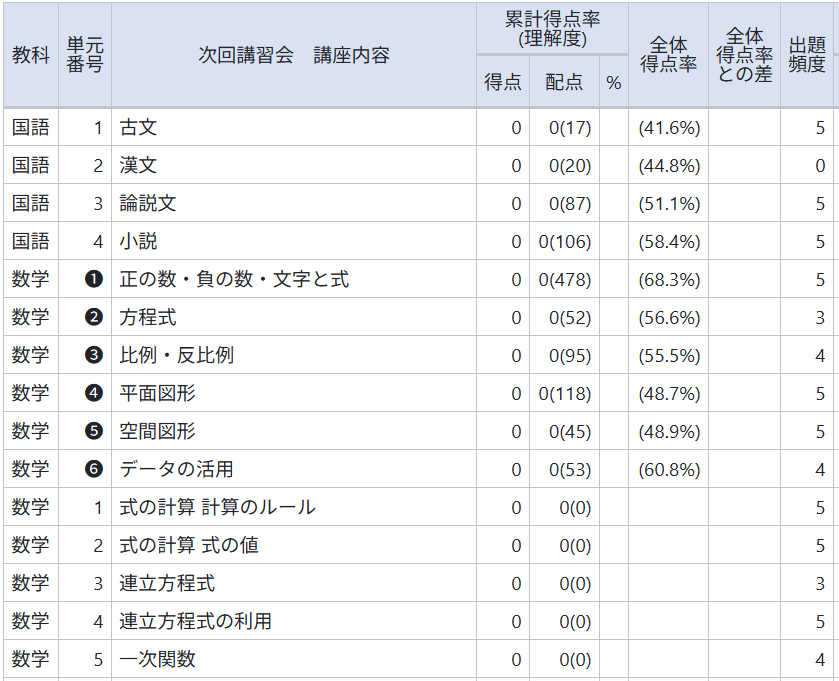This screenshot has height=681, width=839.
Task: Click the circled number 1 unit icon
Action: tap(94, 280)
